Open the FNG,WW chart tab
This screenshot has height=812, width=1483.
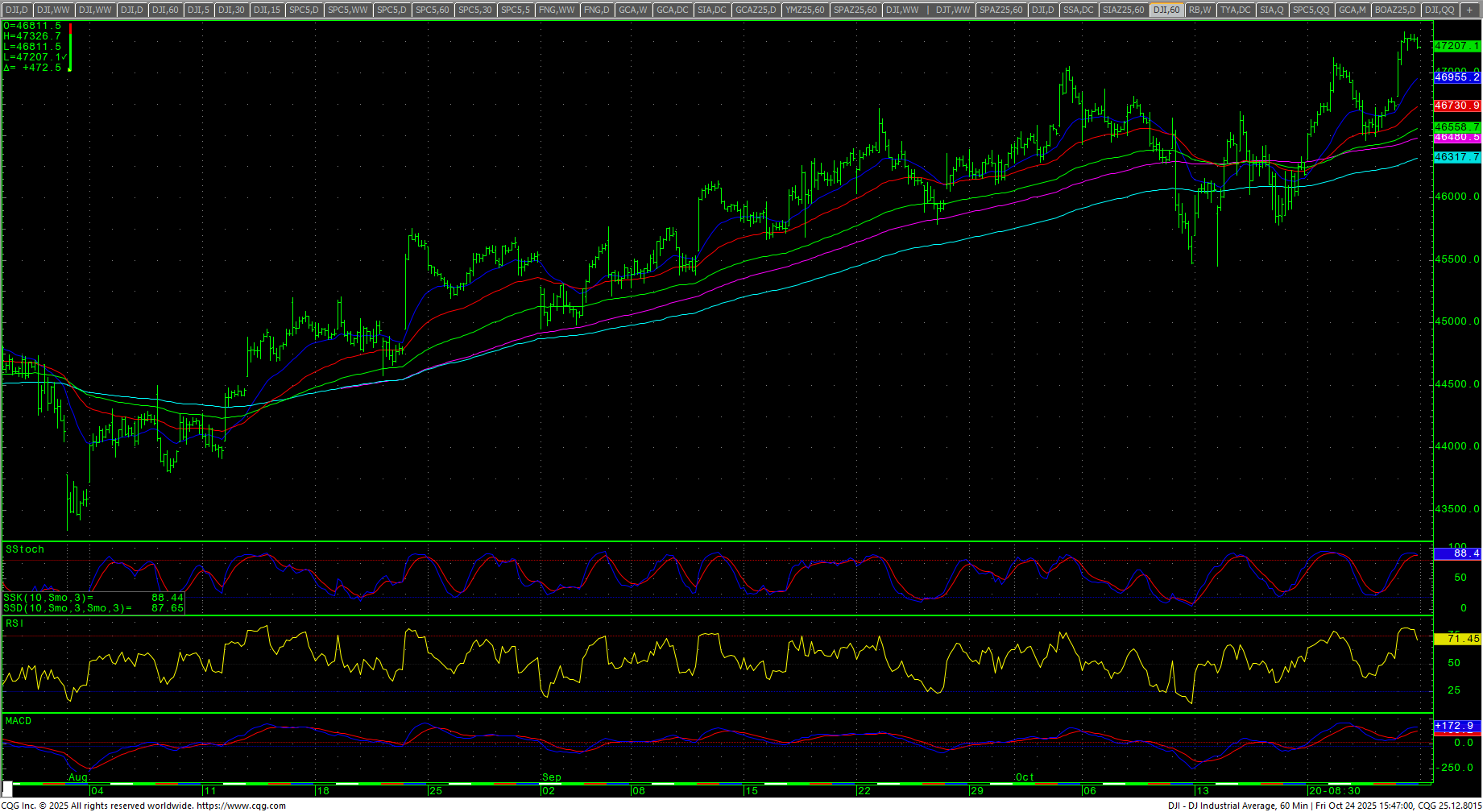point(557,10)
